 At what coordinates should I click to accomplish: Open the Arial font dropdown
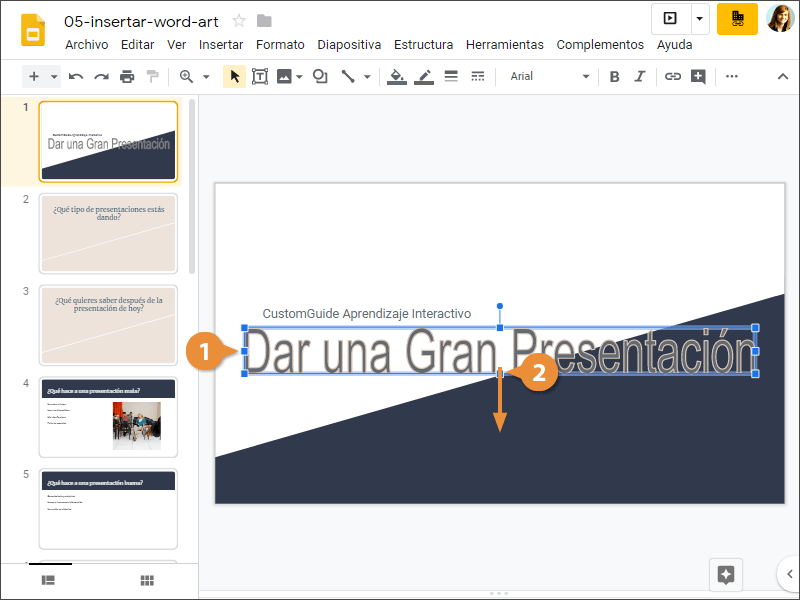(x=548, y=76)
